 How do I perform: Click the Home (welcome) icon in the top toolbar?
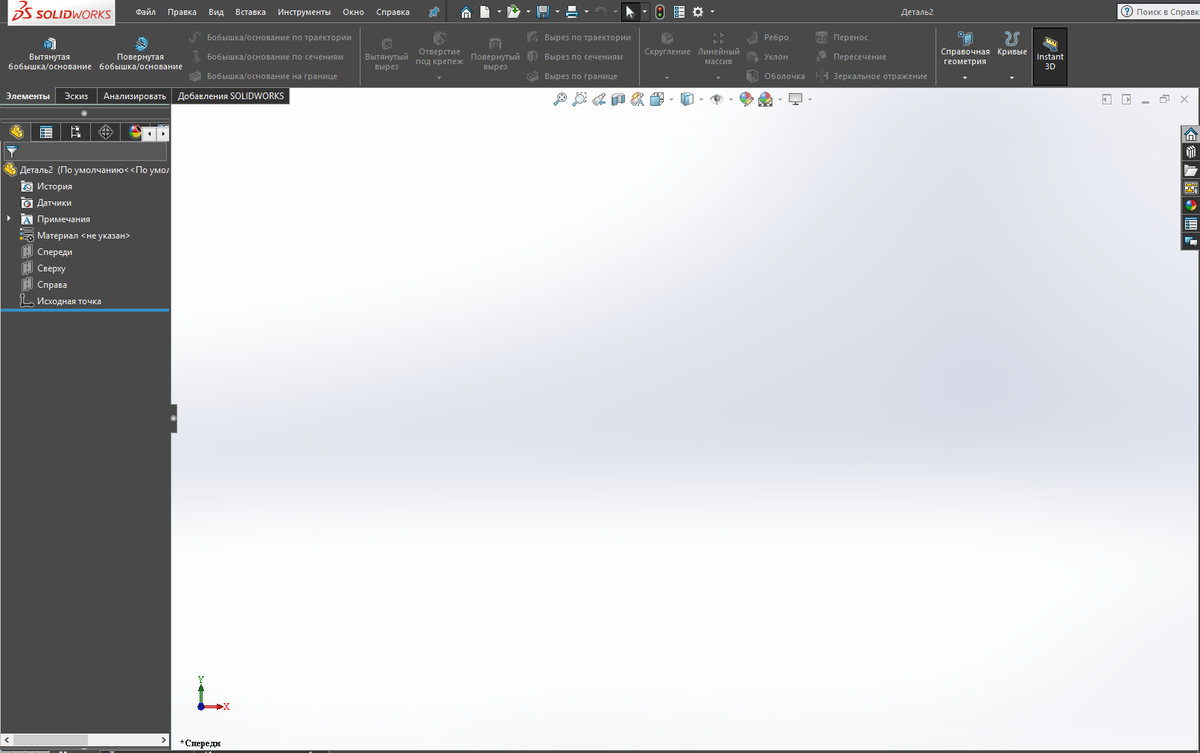466,12
